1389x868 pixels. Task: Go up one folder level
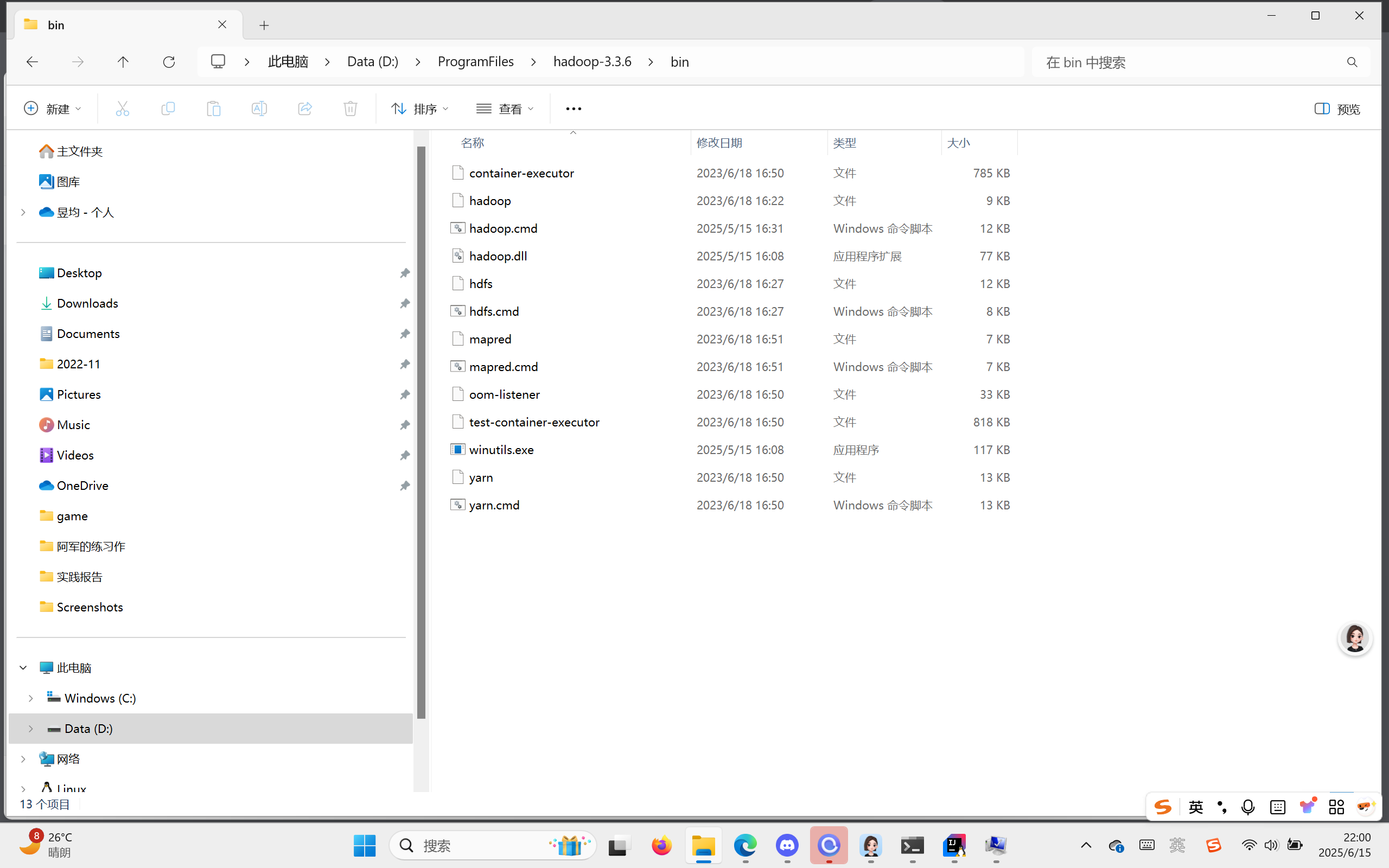[123, 62]
